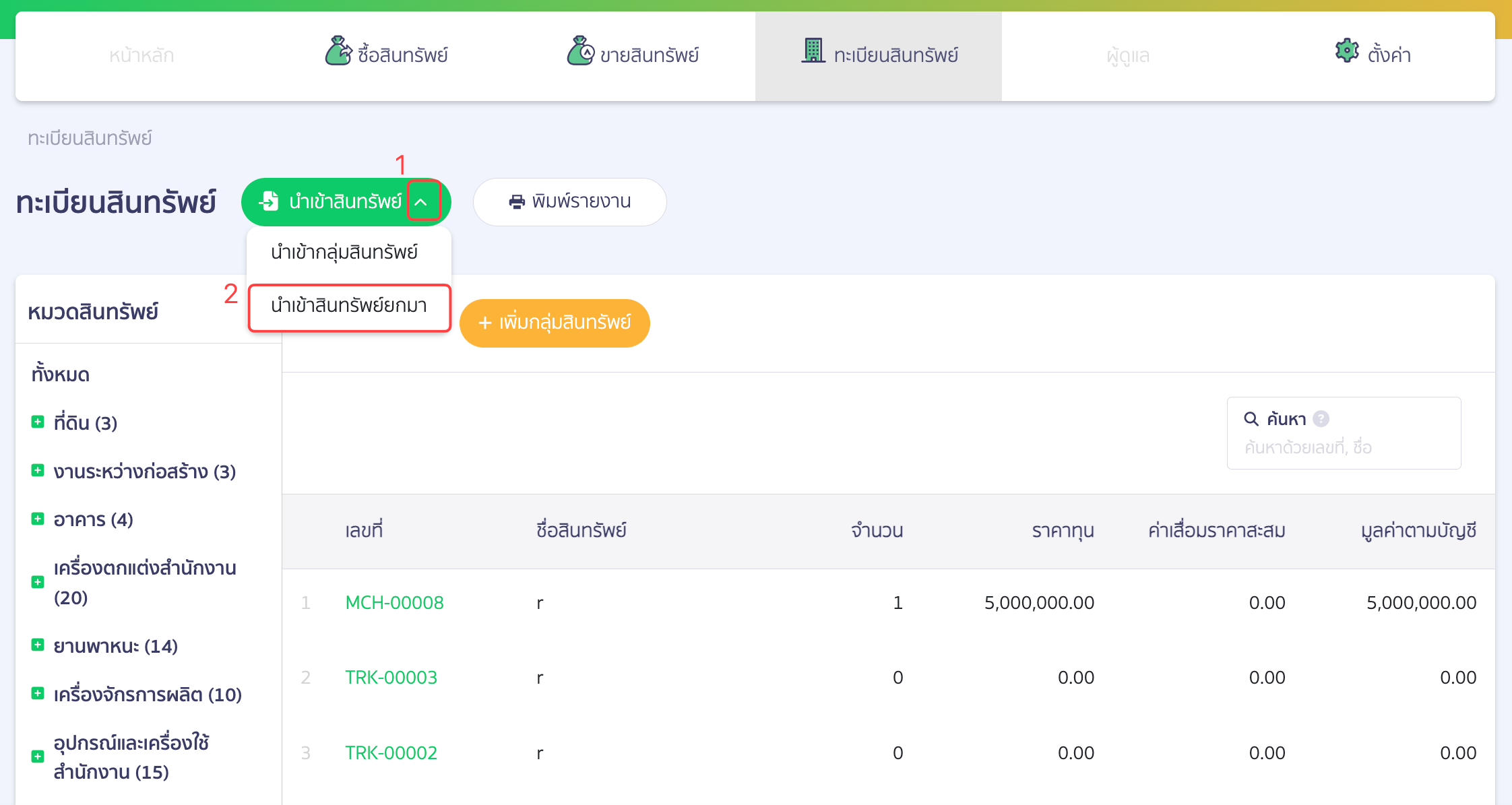1512x805 pixels.
Task: Click the import file icon in นำเข้าสินทรัพย์ button
Action: coord(269,201)
